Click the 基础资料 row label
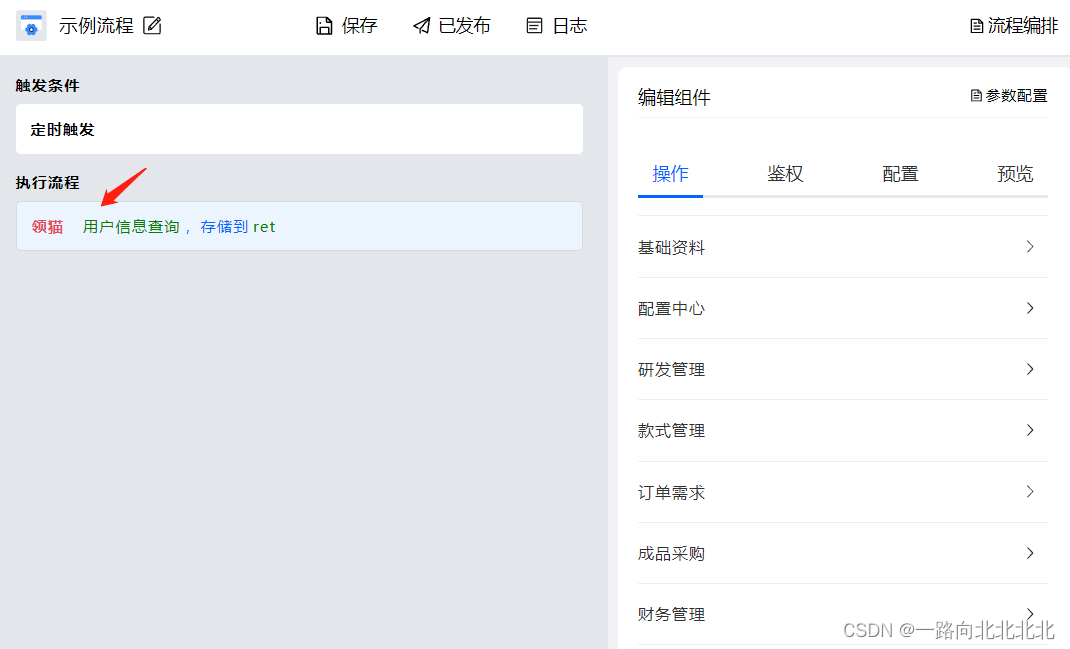The width and height of the screenshot is (1070, 649). 671,247
